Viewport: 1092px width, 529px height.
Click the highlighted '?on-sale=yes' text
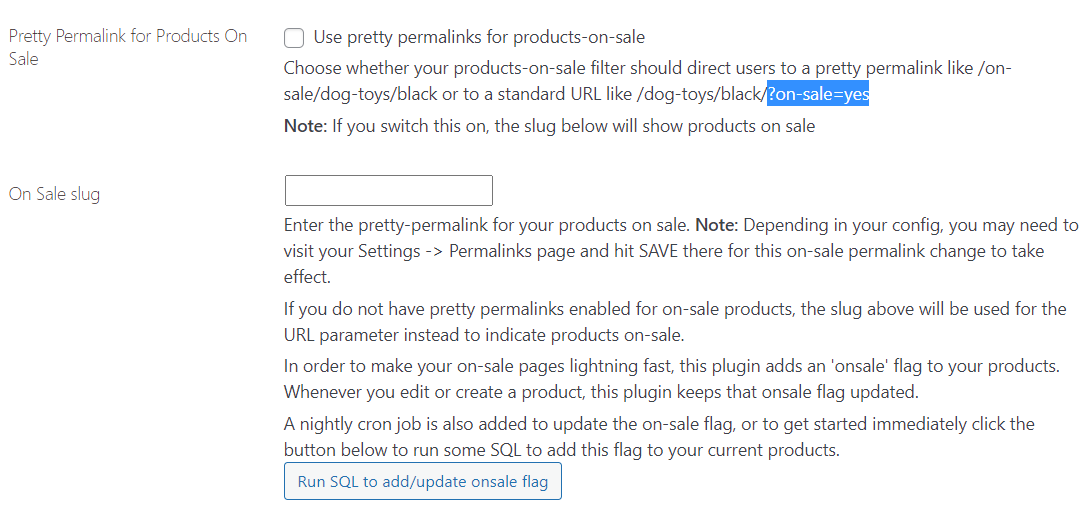(818, 94)
